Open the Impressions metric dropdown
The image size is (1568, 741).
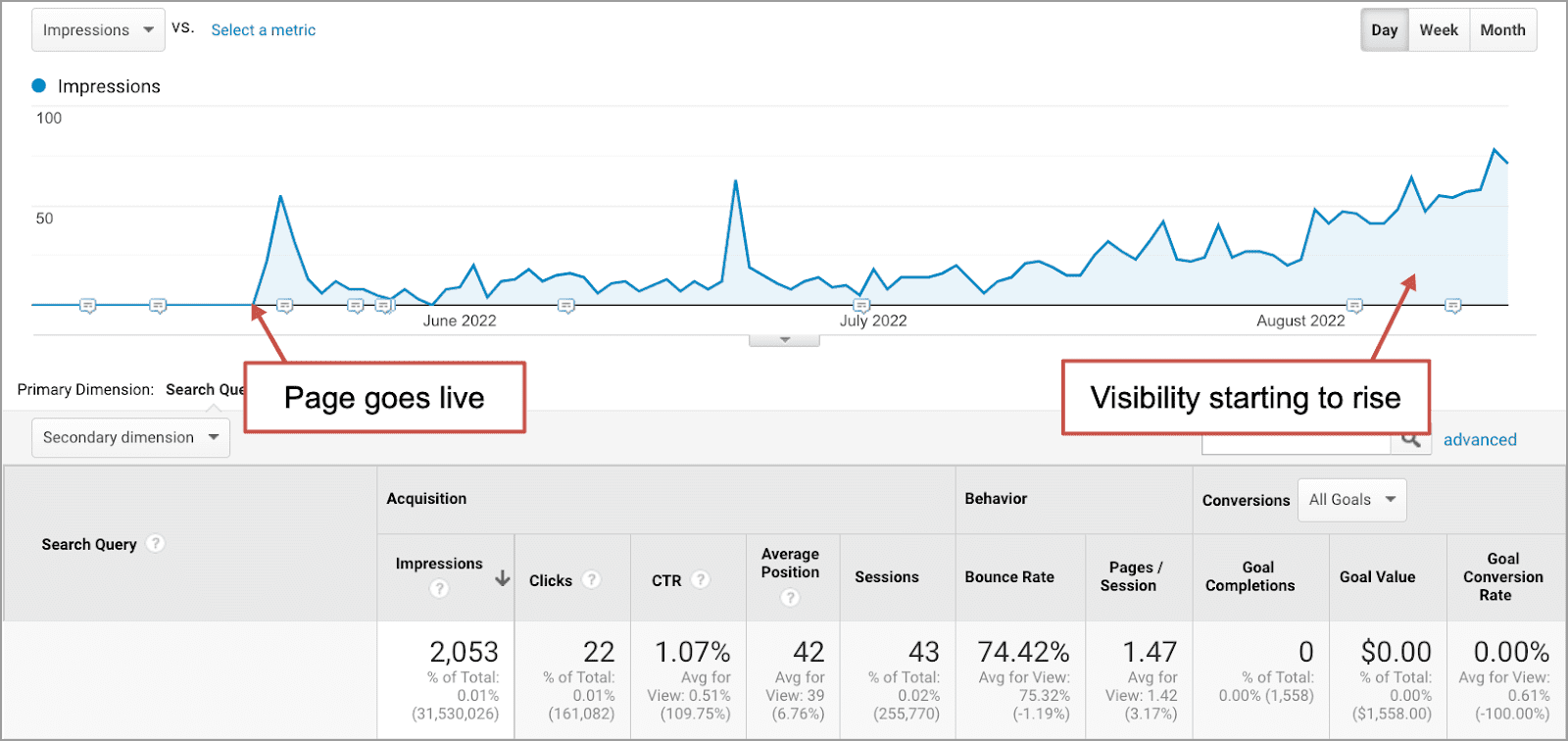tap(98, 30)
